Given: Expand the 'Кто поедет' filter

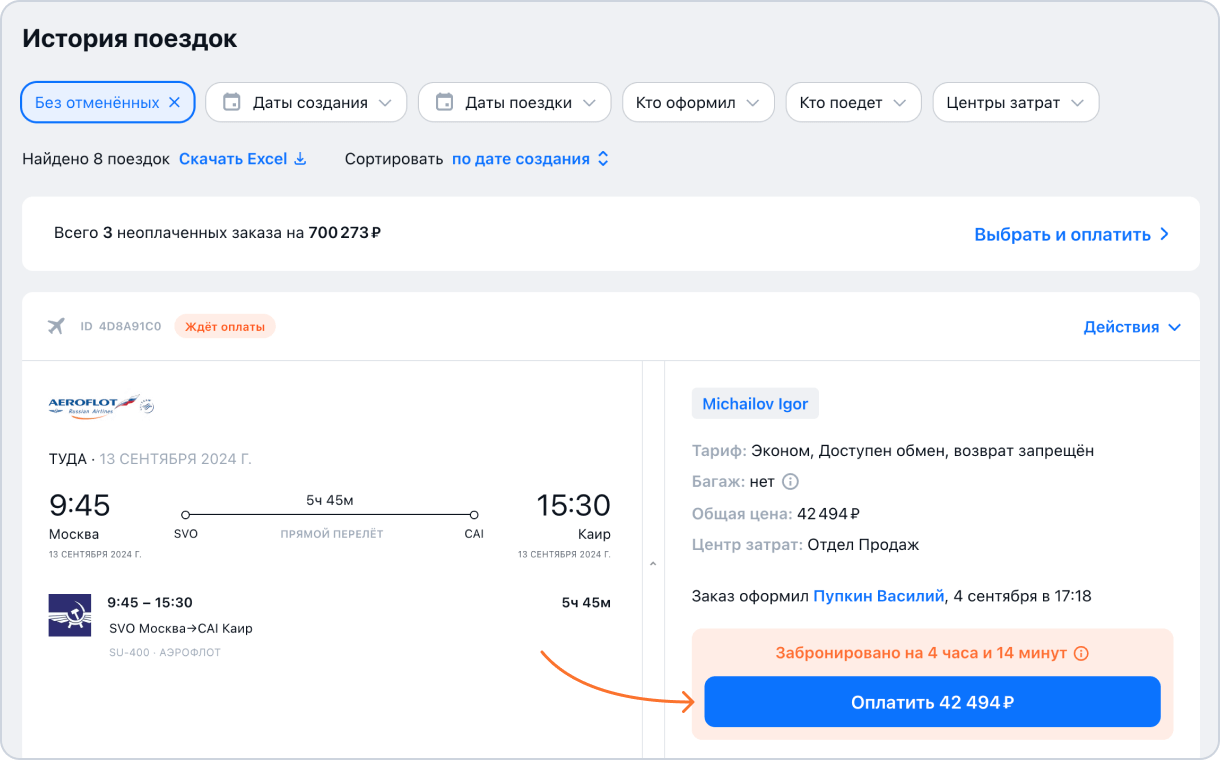Looking at the screenshot, I should (853, 102).
